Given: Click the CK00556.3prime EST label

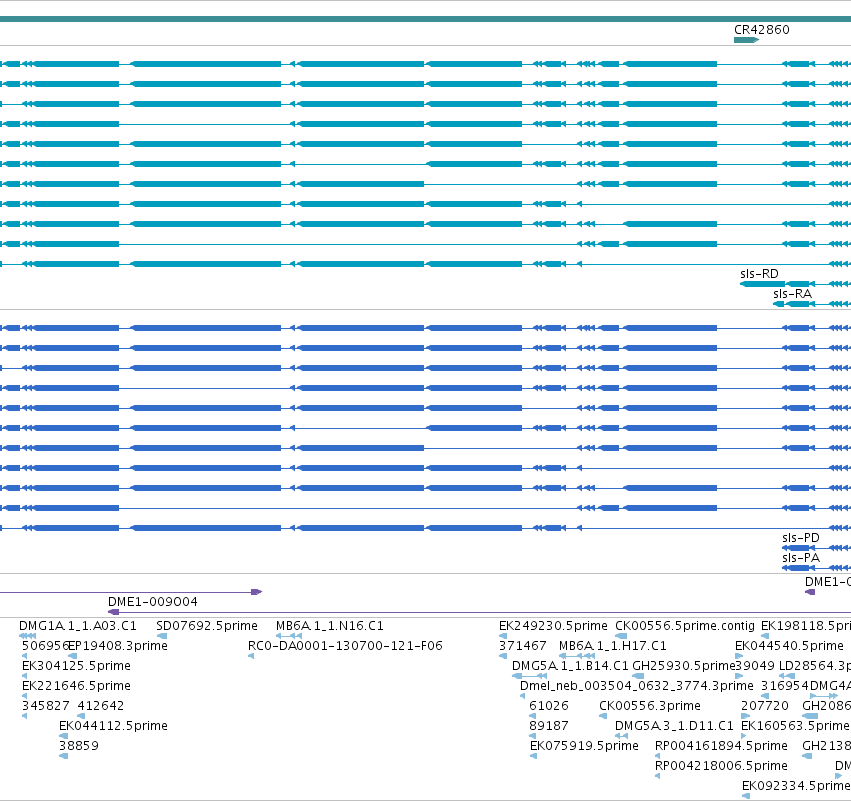Looking at the screenshot, I should (x=650, y=705).
